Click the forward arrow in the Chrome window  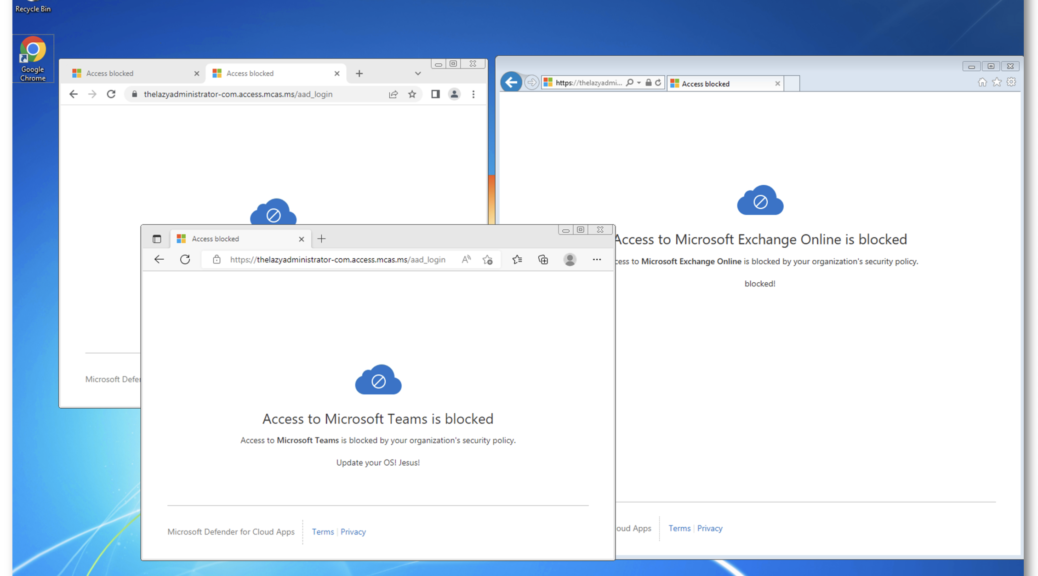pos(92,94)
